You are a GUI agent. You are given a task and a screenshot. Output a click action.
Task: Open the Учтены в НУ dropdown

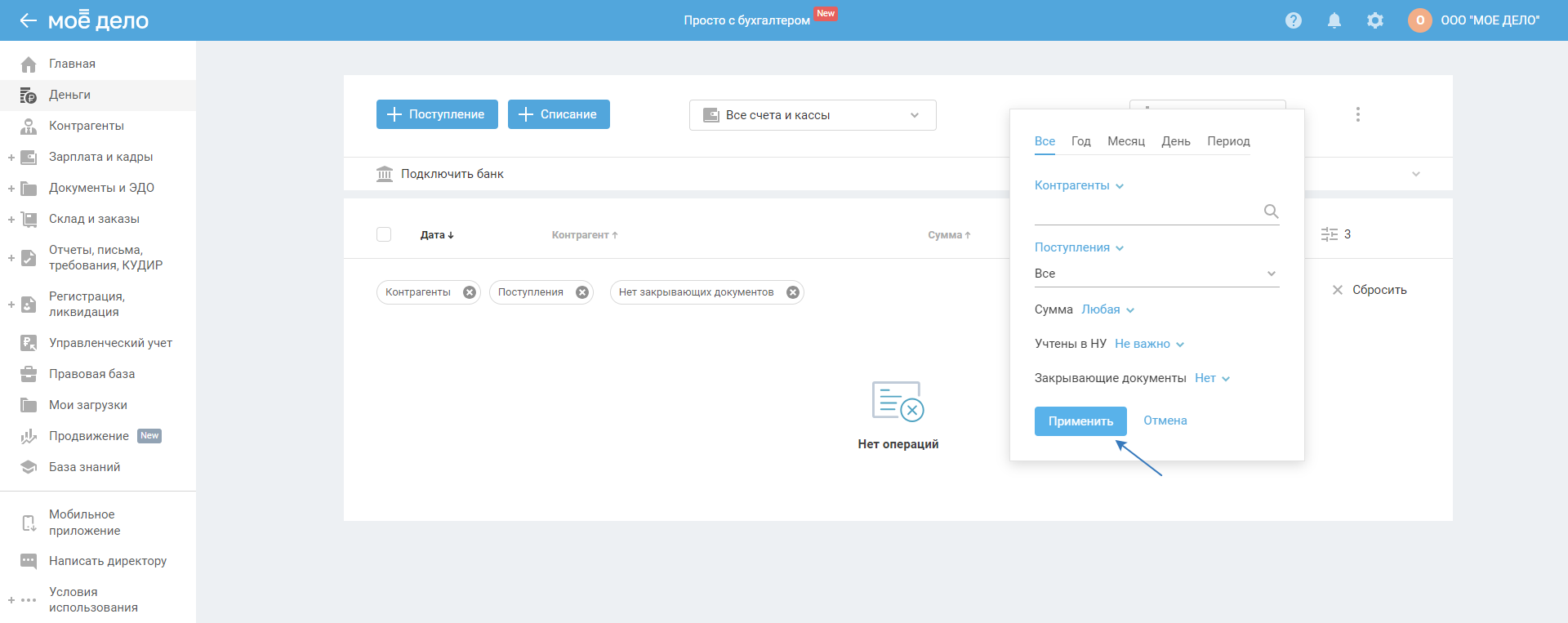coord(1149,344)
